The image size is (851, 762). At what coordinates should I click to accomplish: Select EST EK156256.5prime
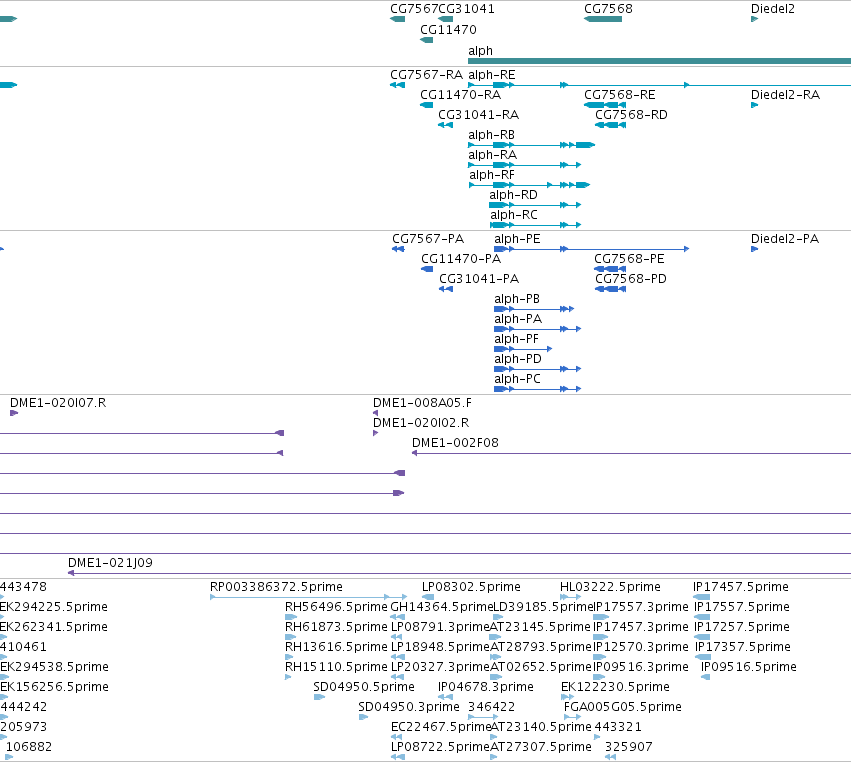pos(3,697)
